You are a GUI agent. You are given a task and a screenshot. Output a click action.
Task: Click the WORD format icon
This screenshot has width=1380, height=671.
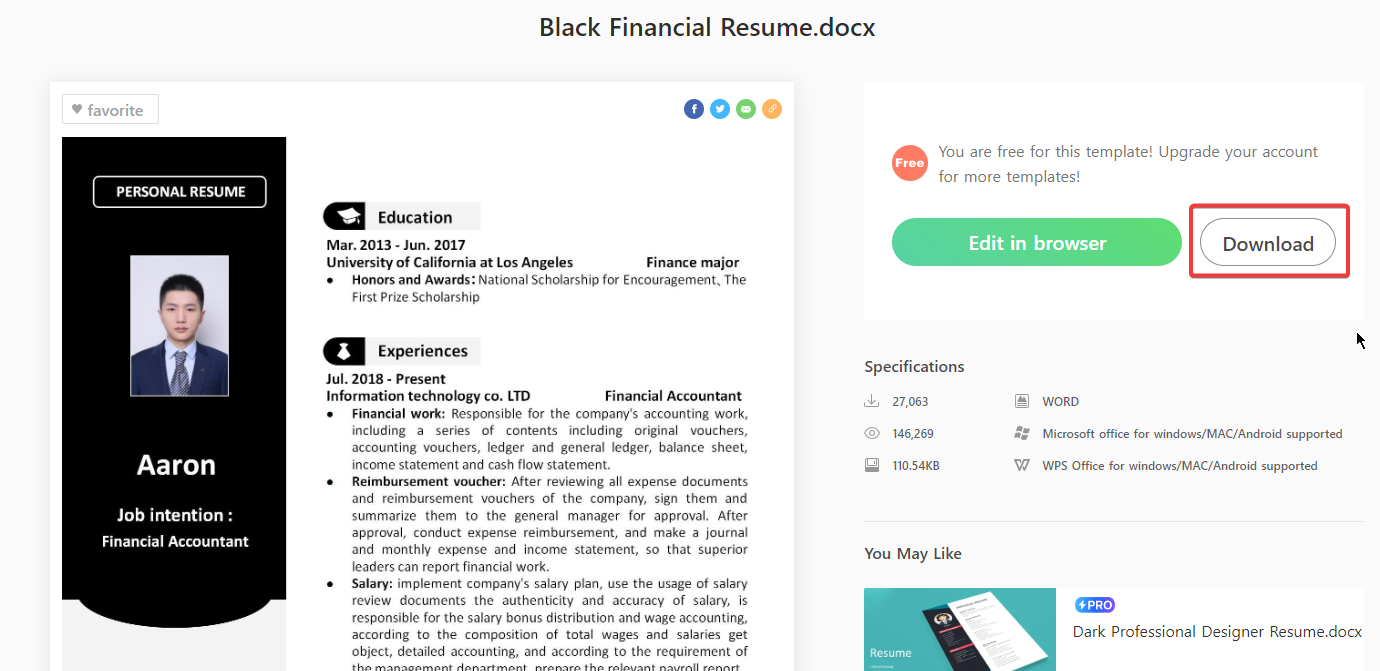(1022, 401)
